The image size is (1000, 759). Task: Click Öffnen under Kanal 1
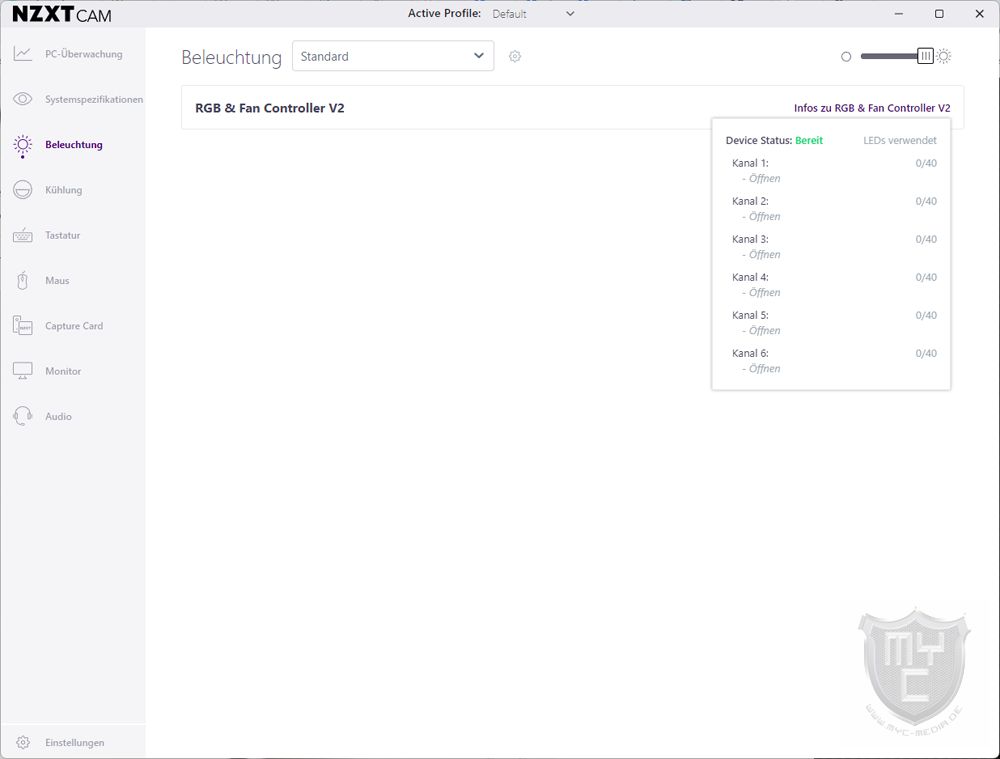tap(764, 179)
